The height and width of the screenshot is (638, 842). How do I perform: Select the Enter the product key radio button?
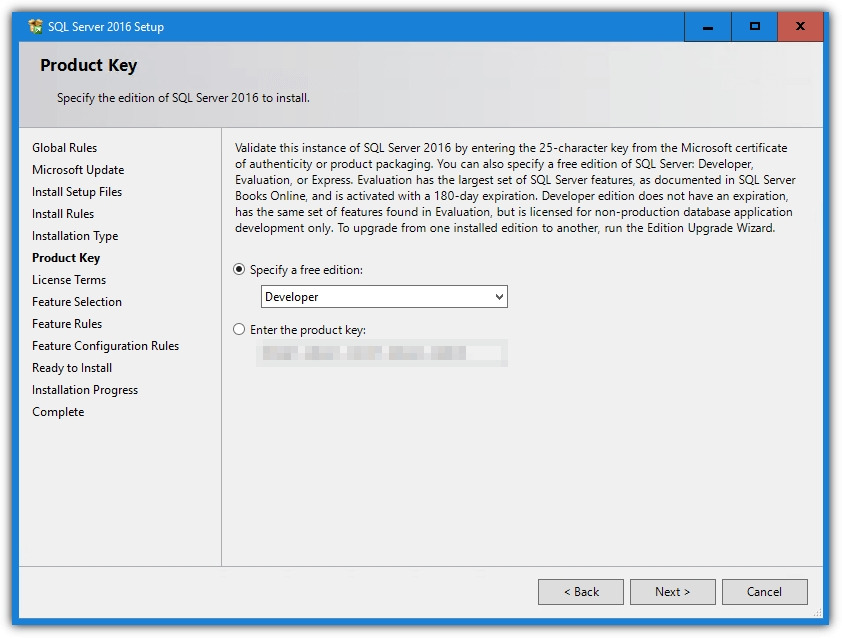[x=239, y=329]
